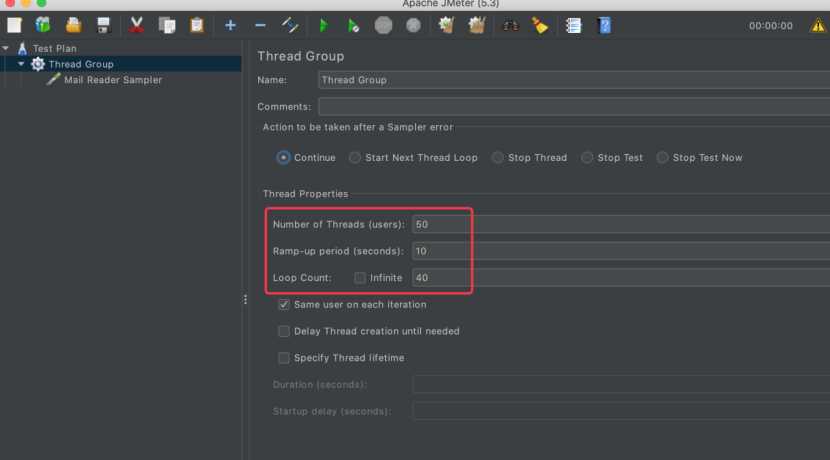This screenshot has height=460, width=830.
Task: Open Search with binoculars icon
Action: [510, 25]
